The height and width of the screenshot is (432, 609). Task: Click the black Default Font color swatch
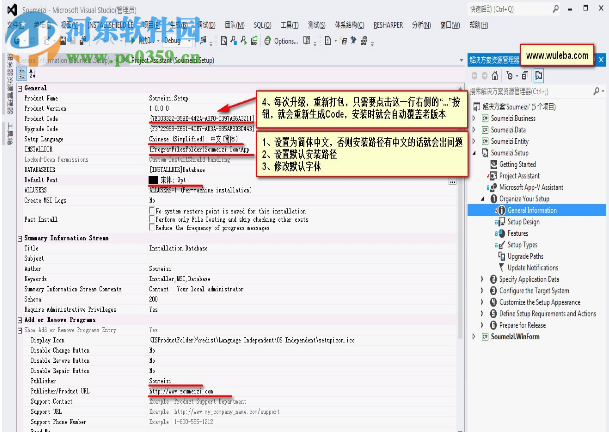[153, 180]
